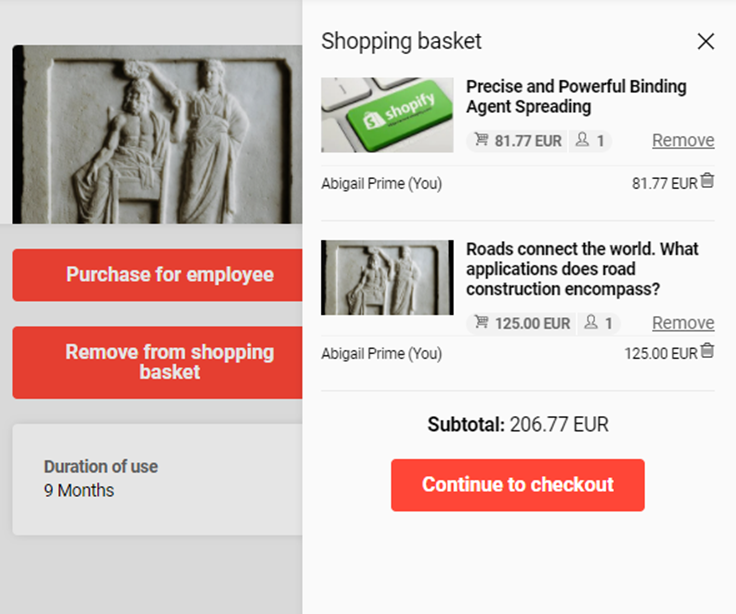The width and height of the screenshot is (736, 614).
Task: Click the Subtotal 206.77 EUR text
Action: tap(517, 424)
